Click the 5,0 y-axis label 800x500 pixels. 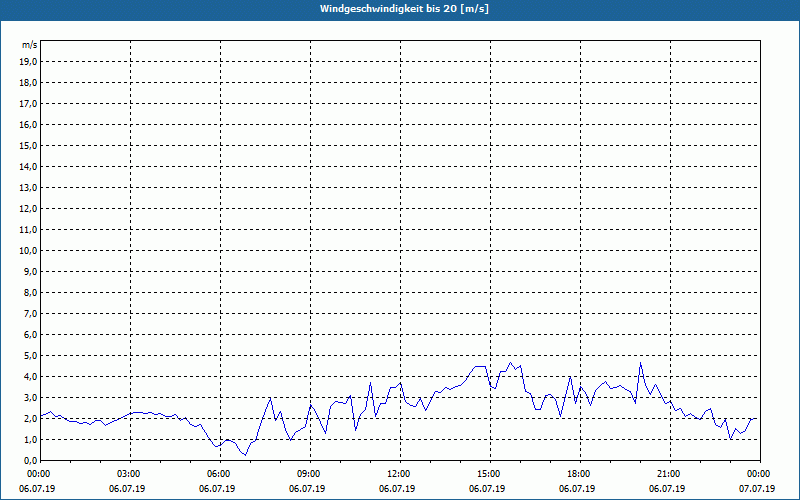tap(31, 356)
